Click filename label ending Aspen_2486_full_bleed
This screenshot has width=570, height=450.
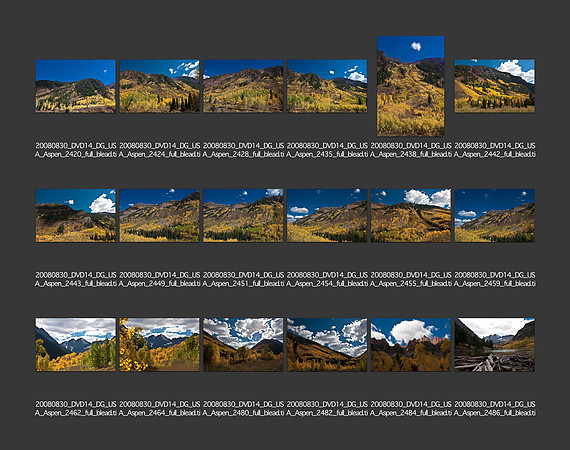[495, 409]
